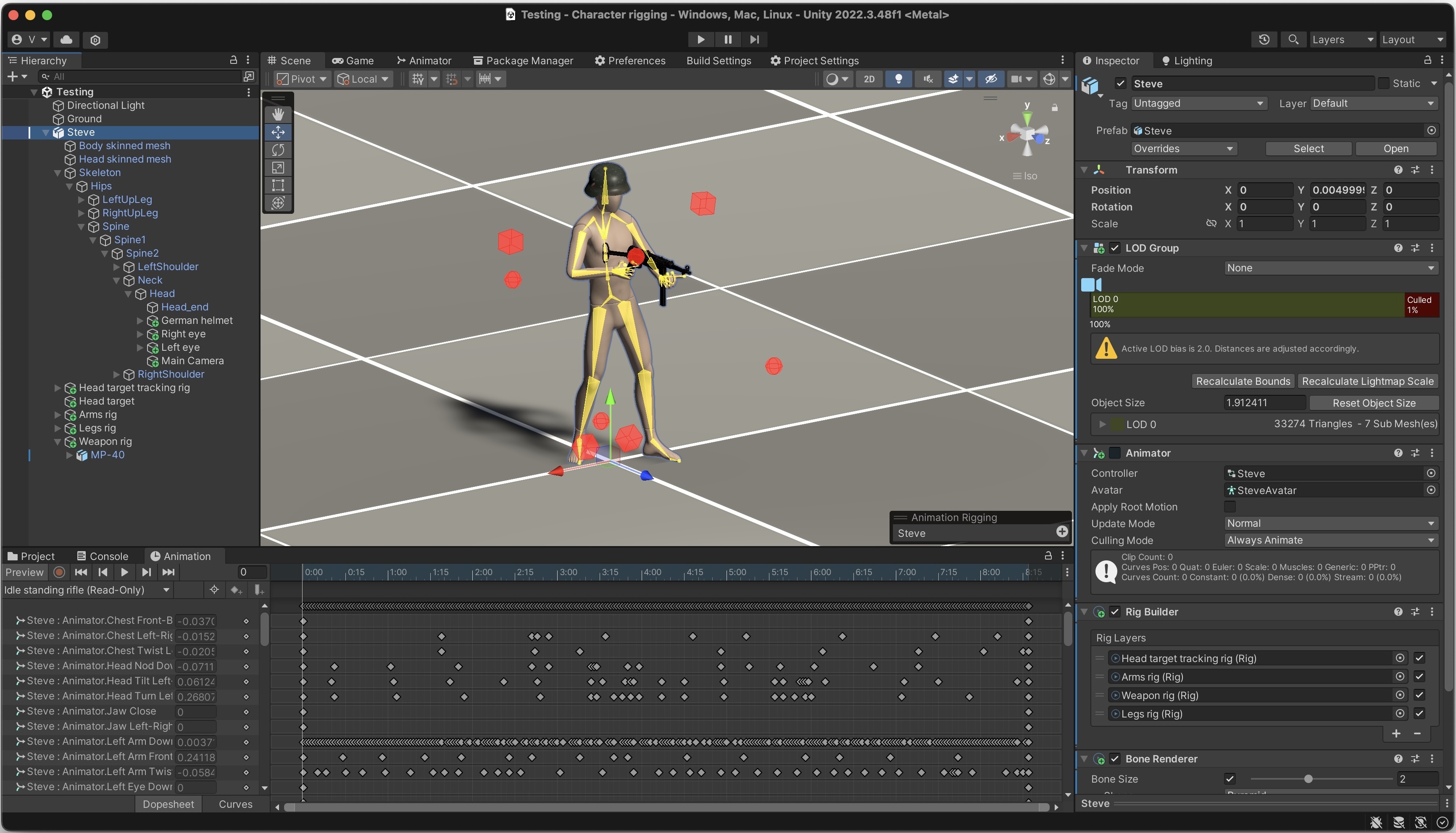1456x833 pixels.
Task: Click the Add keyframe icon
Action: tap(236, 590)
